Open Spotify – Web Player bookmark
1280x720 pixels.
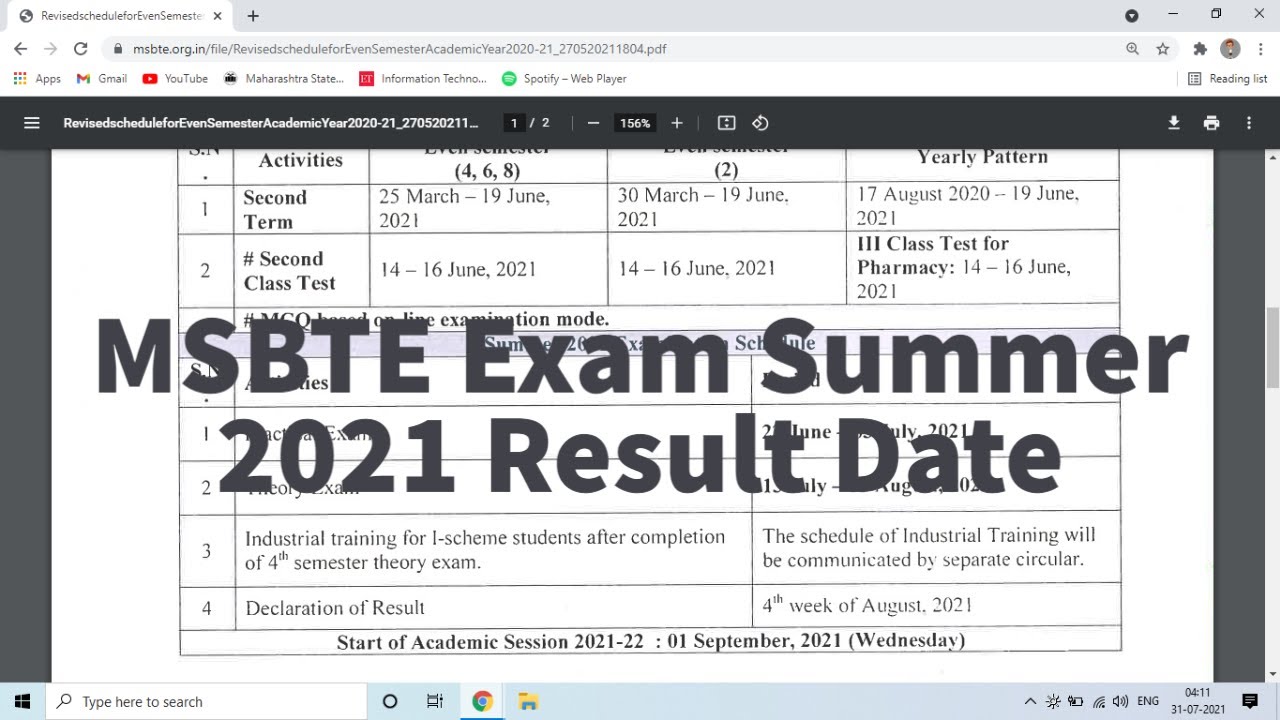click(x=565, y=78)
